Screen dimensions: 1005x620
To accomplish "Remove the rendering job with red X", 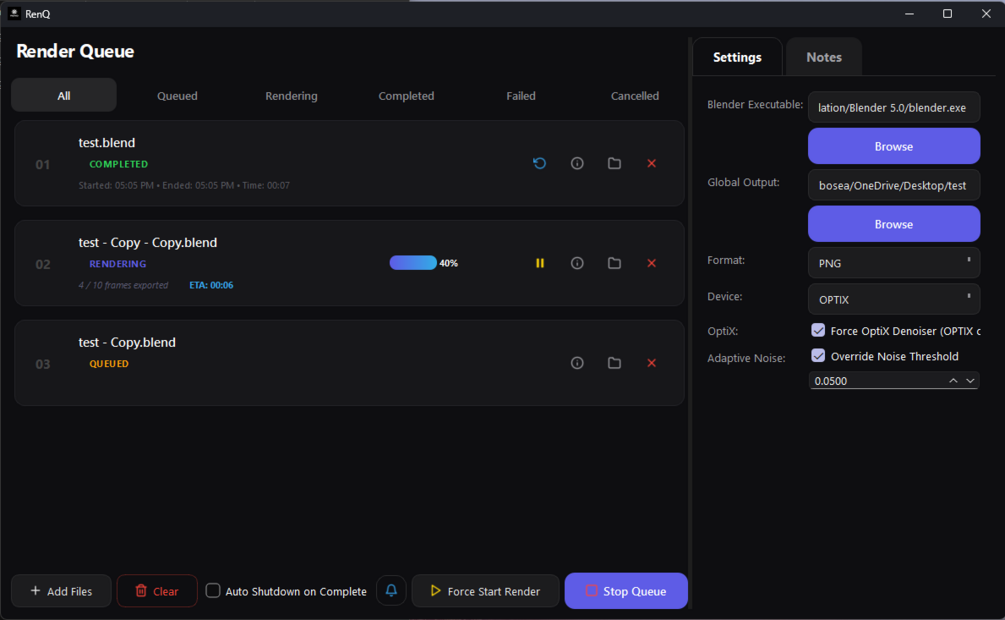I will point(651,263).
